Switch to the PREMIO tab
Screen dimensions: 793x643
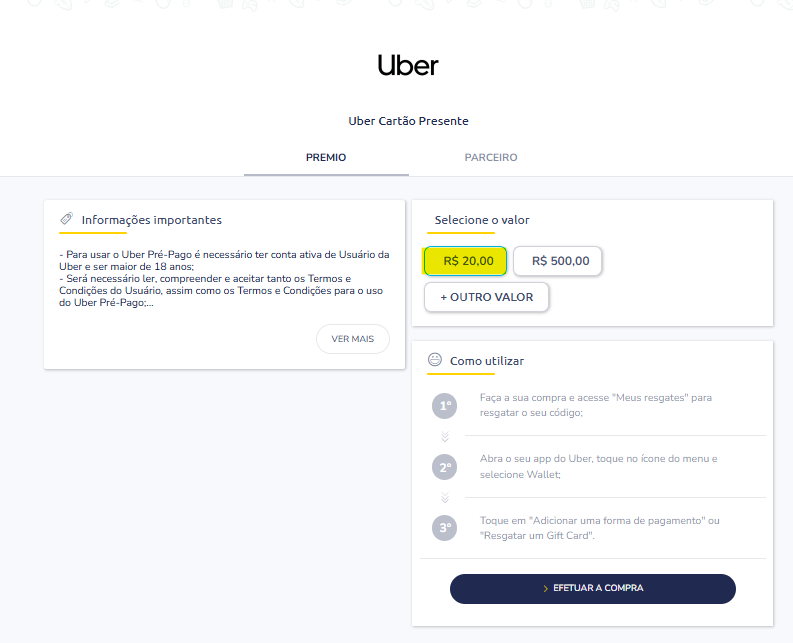(326, 158)
